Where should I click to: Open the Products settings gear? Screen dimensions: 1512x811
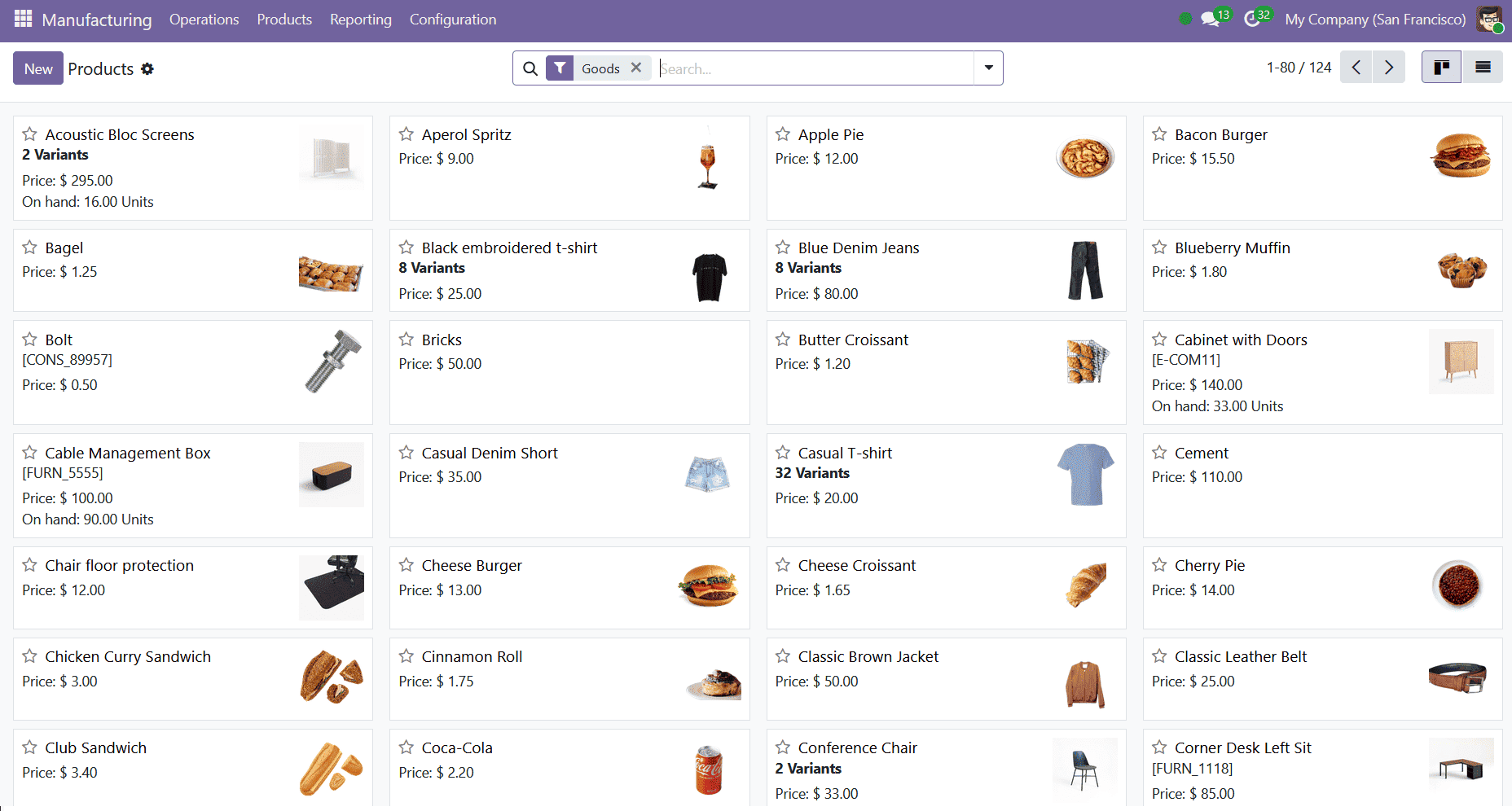(147, 69)
